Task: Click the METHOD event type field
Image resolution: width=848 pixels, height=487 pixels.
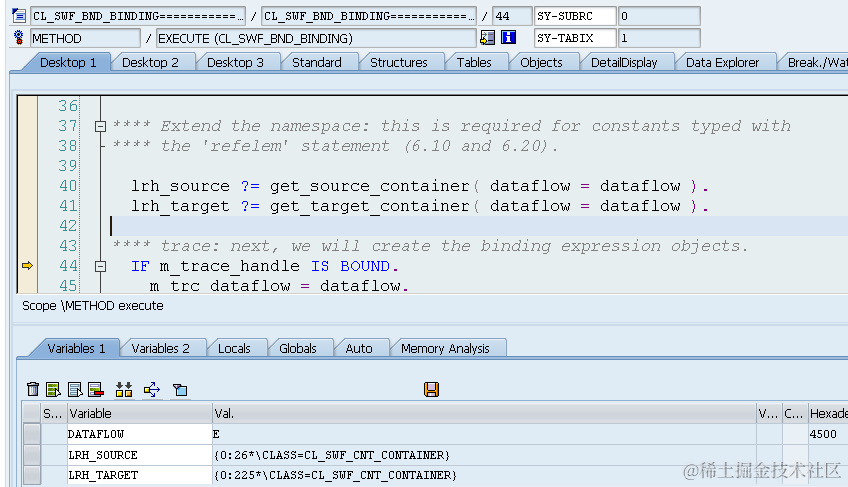Action: [85, 38]
